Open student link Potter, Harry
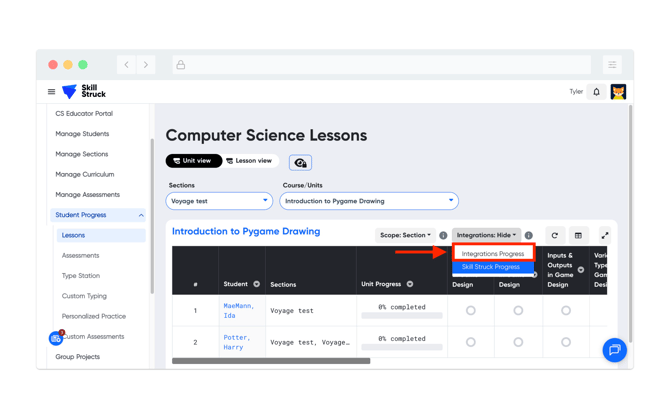This screenshot has width=670, height=418. (237, 342)
